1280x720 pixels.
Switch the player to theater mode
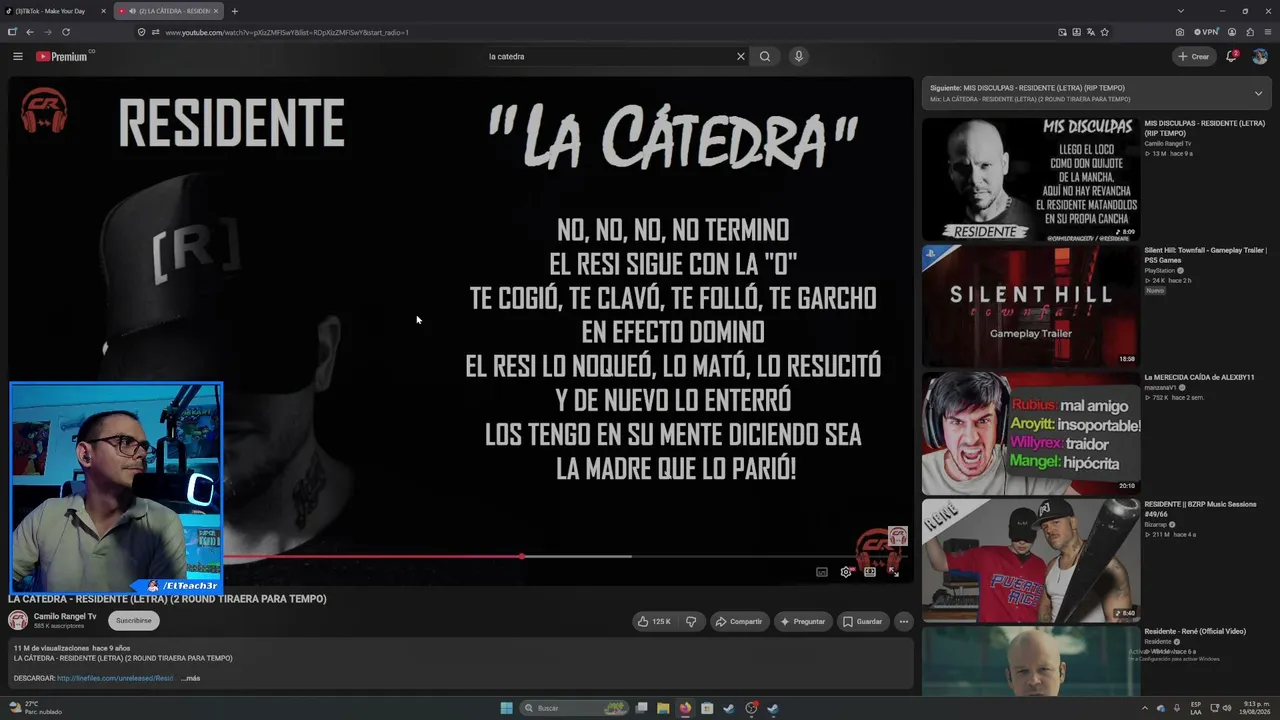point(870,572)
